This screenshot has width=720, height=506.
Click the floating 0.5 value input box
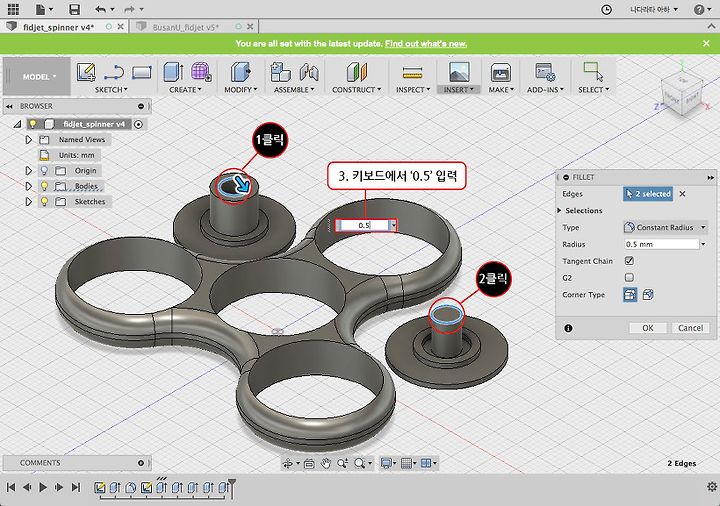coord(363,225)
